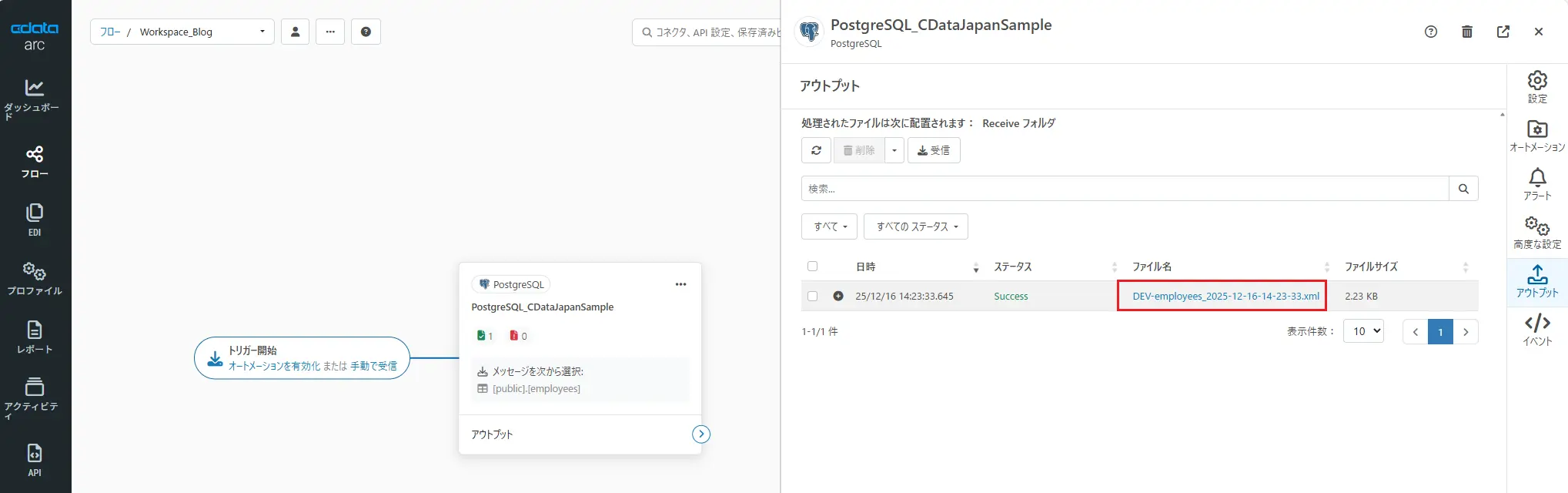
Task: Open the 表示件数 page size dropdown
Action: (x=1363, y=331)
